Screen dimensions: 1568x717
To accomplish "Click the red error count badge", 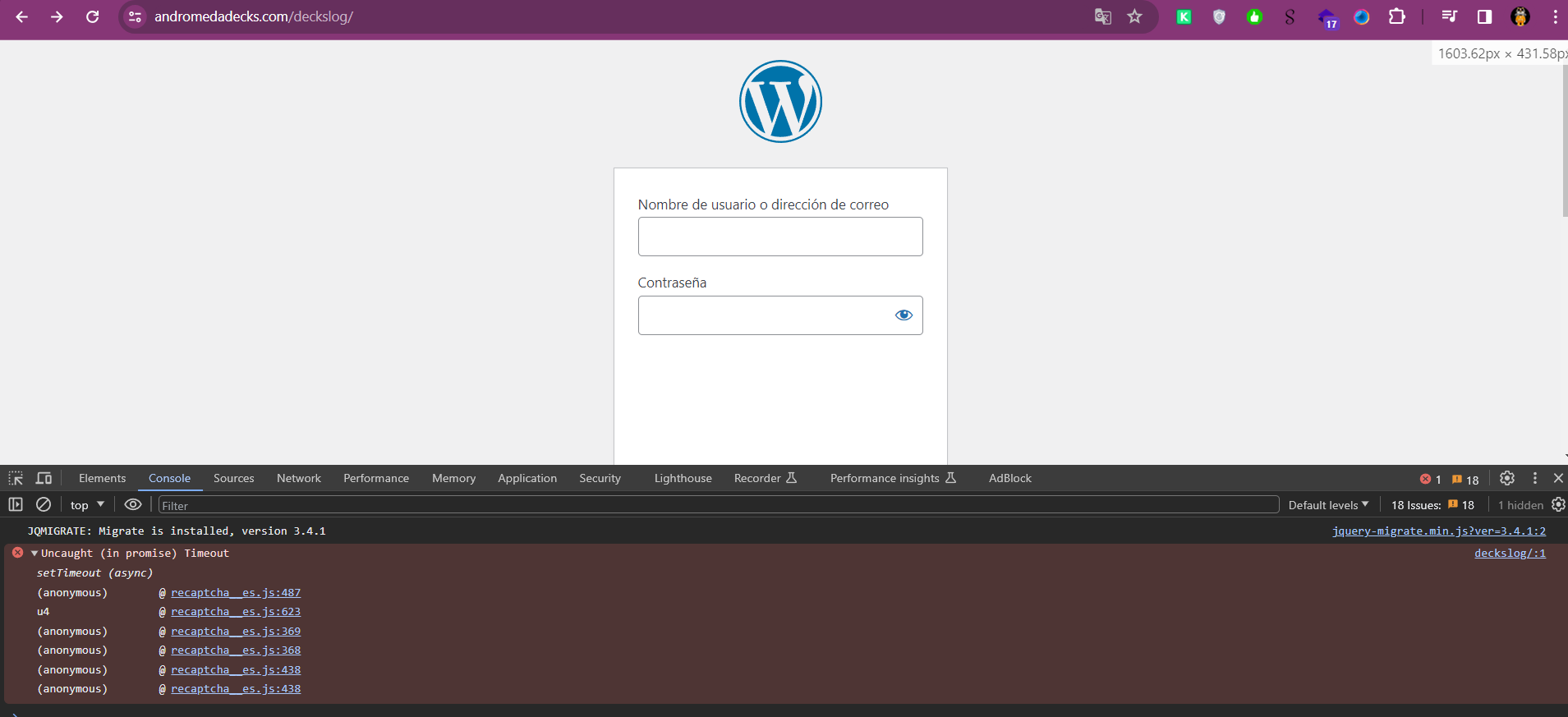I will (1431, 479).
